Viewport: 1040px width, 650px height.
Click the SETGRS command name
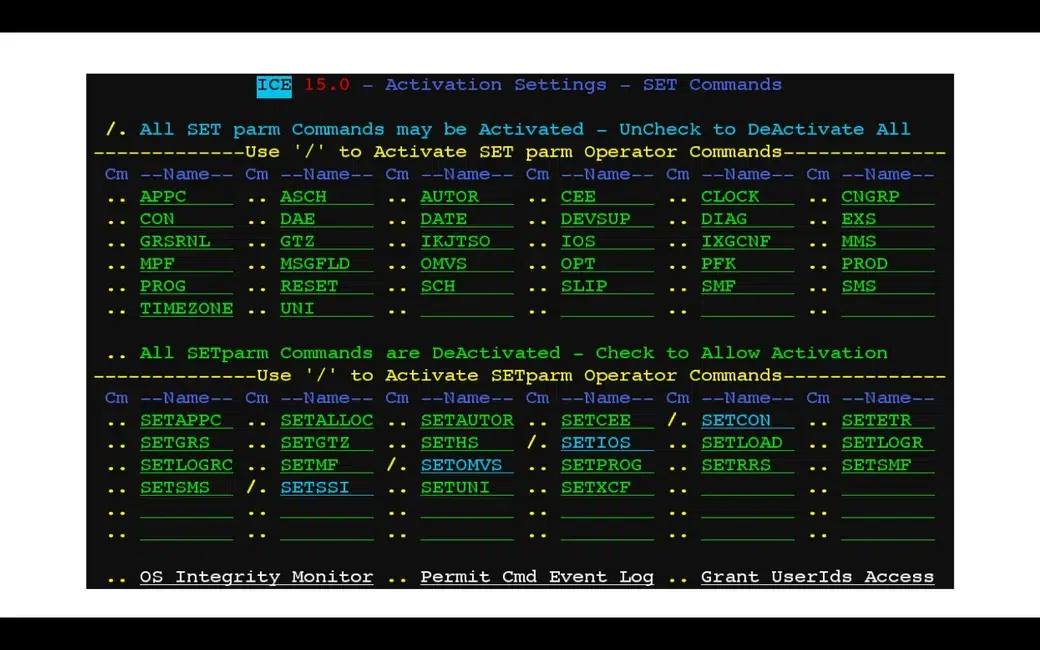(x=174, y=443)
